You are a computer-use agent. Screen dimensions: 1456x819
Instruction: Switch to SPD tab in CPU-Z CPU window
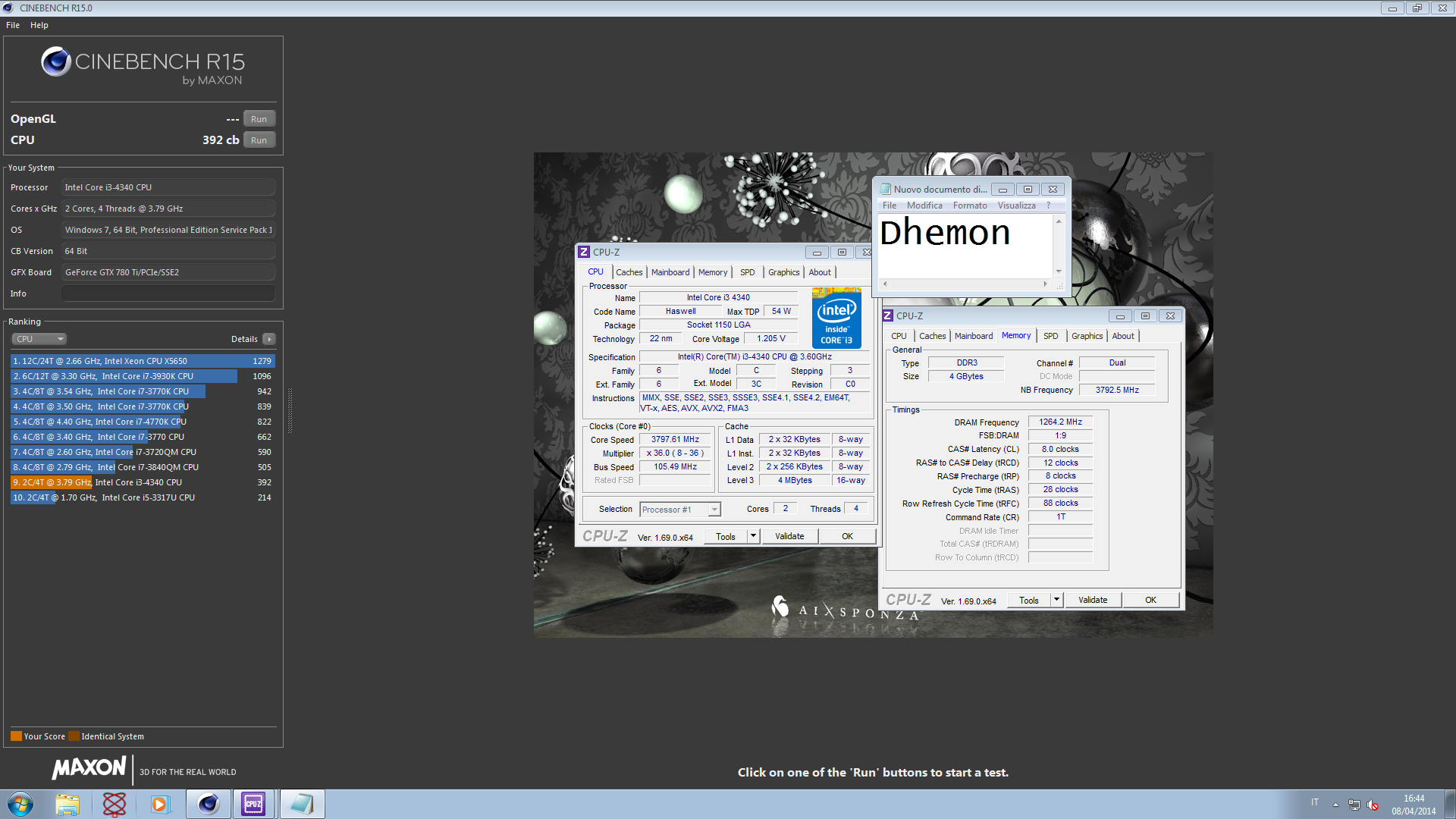(748, 272)
